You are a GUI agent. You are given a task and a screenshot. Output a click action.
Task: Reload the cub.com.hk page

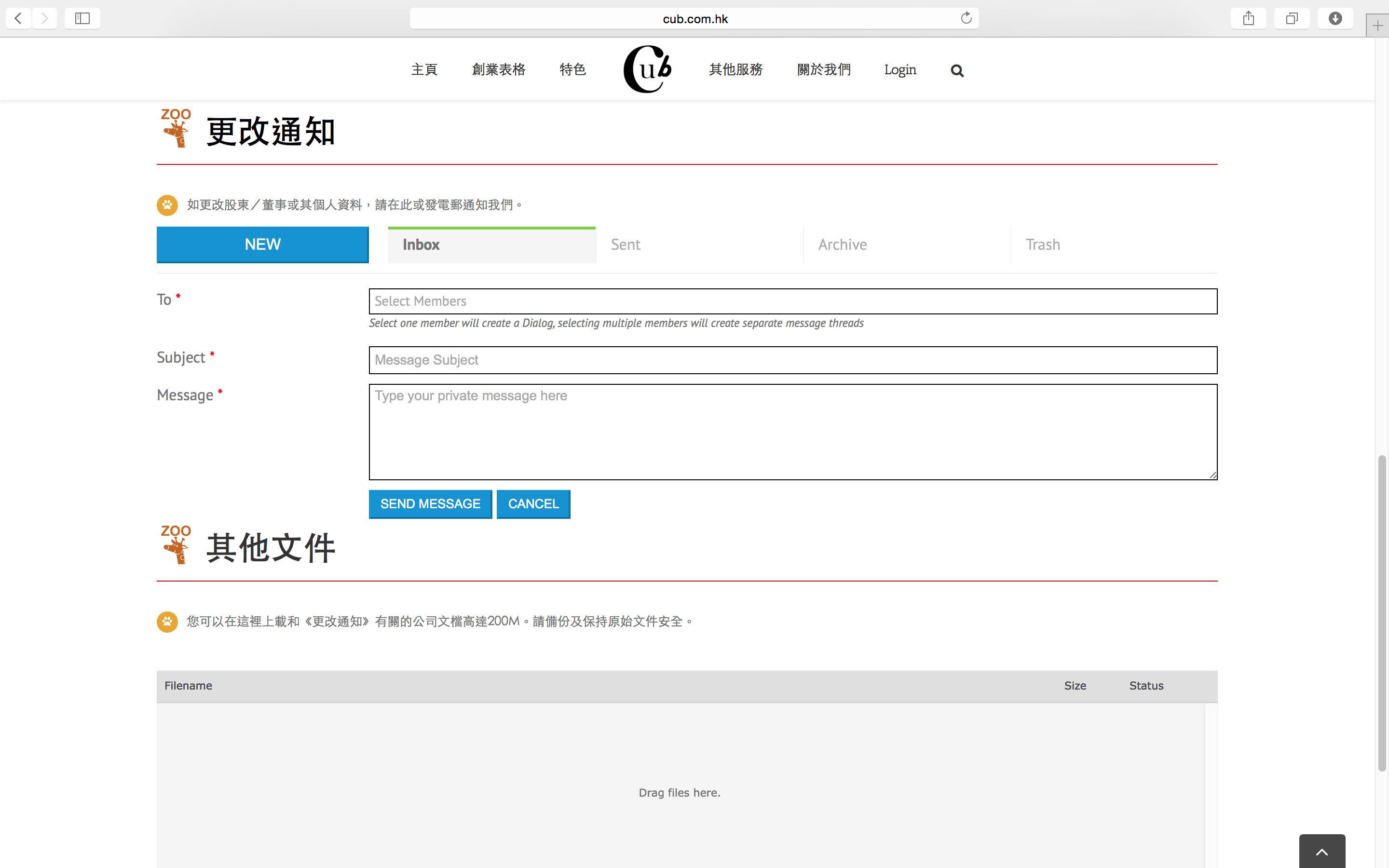tap(967, 18)
